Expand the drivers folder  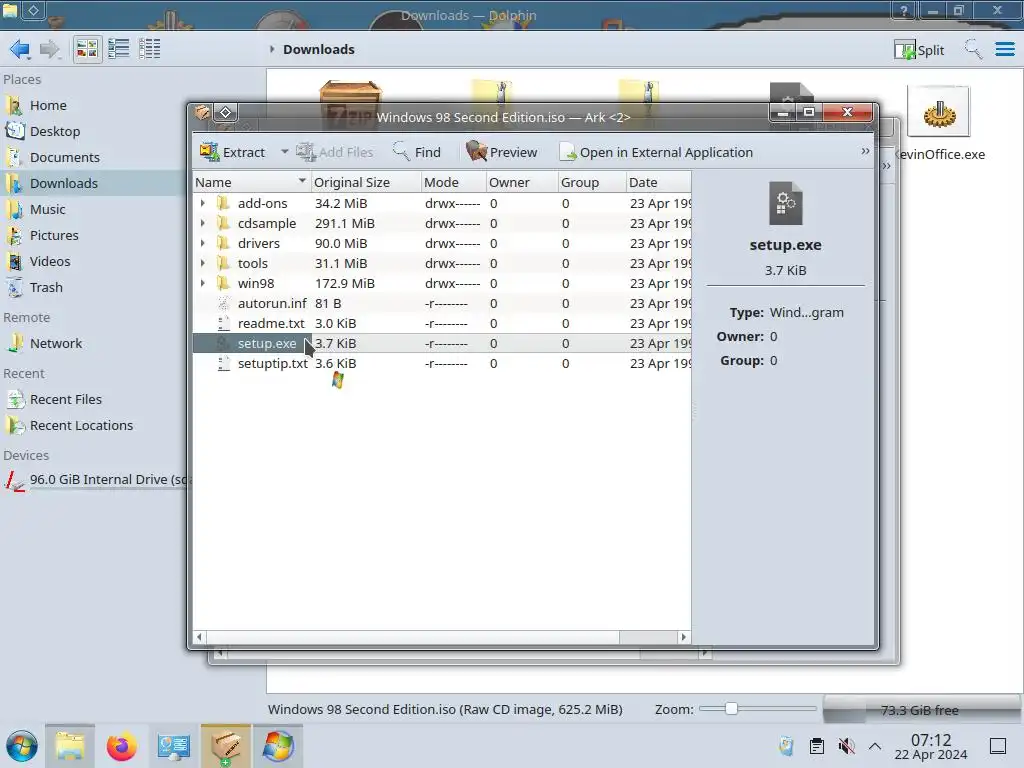(x=202, y=244)
